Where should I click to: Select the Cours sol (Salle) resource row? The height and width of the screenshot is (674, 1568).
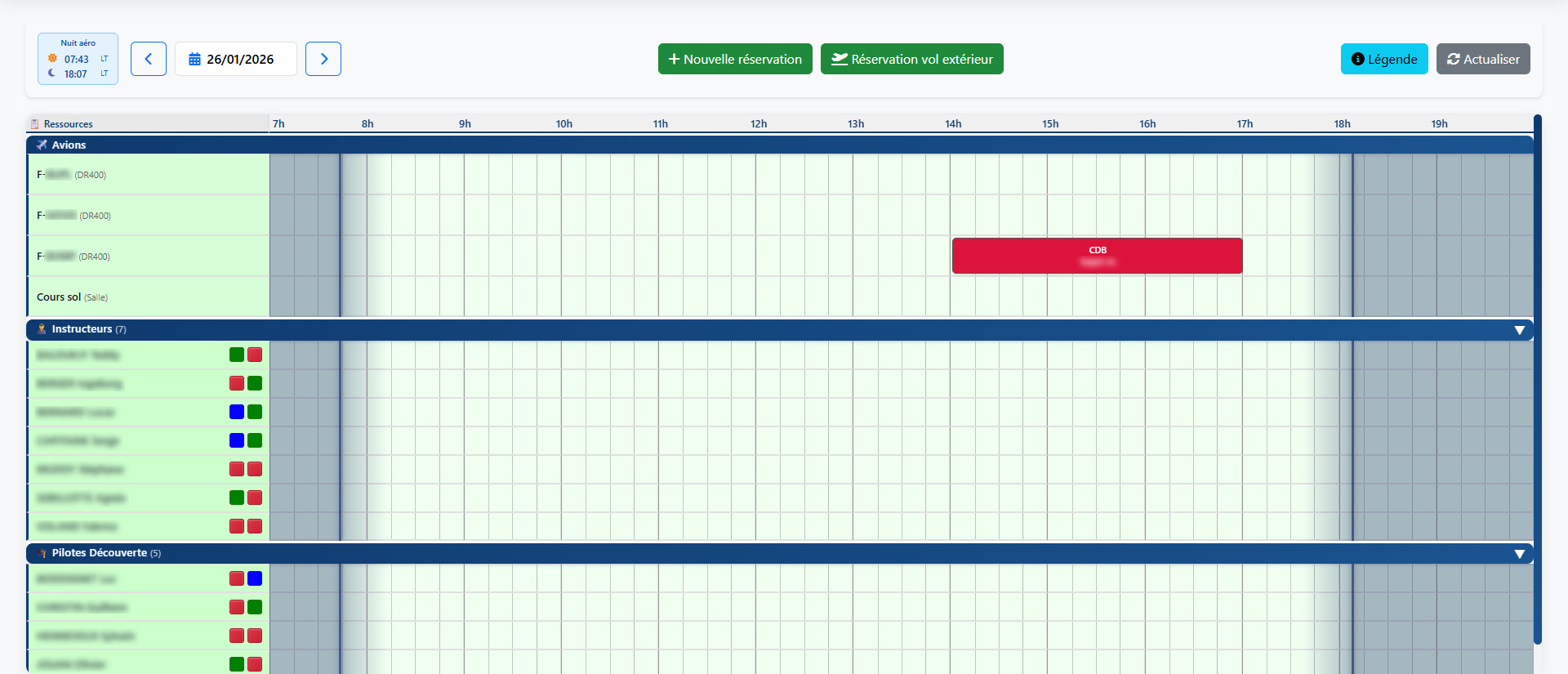72,297
